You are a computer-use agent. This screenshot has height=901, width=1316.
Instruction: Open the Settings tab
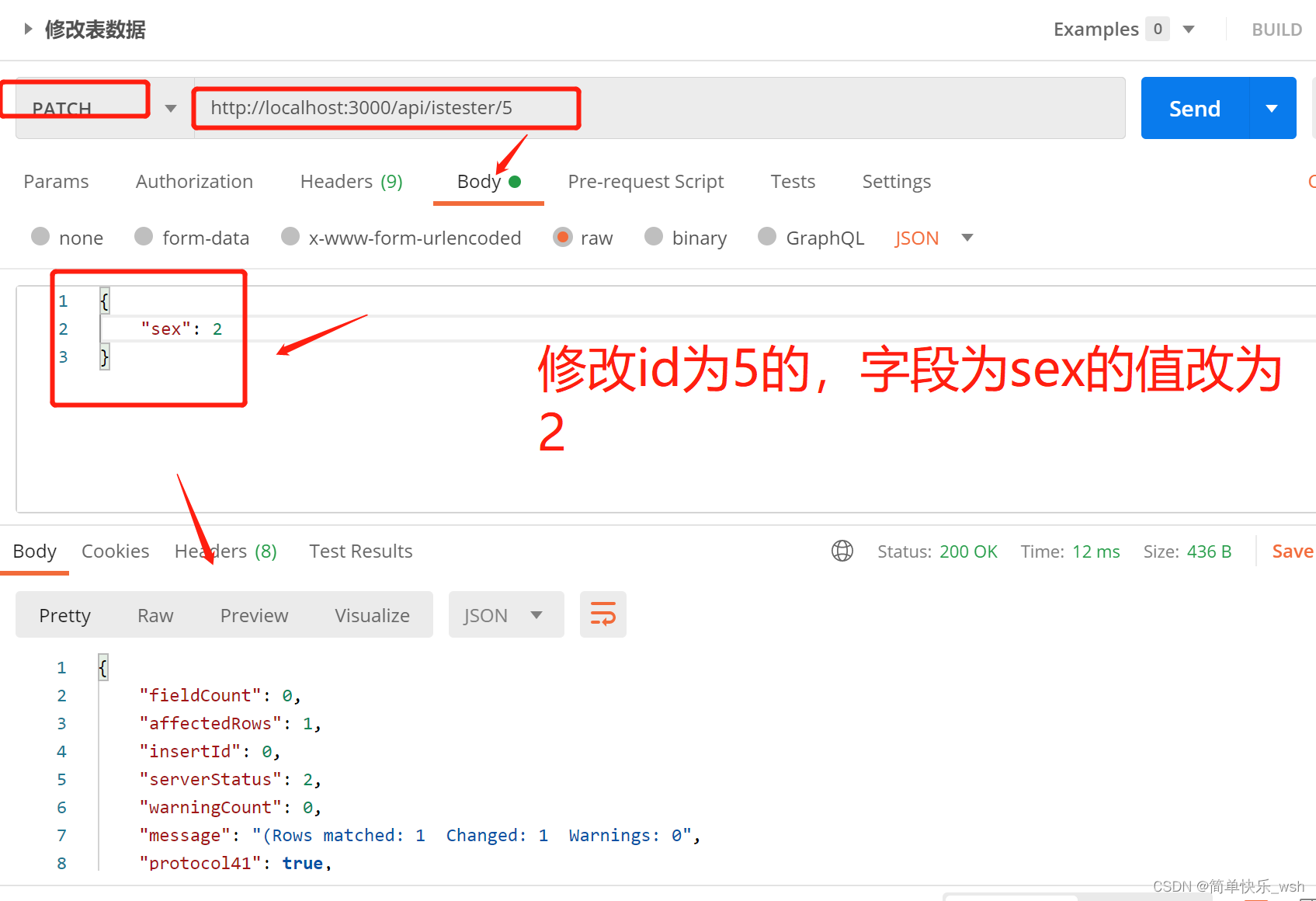tap(896, 182)
